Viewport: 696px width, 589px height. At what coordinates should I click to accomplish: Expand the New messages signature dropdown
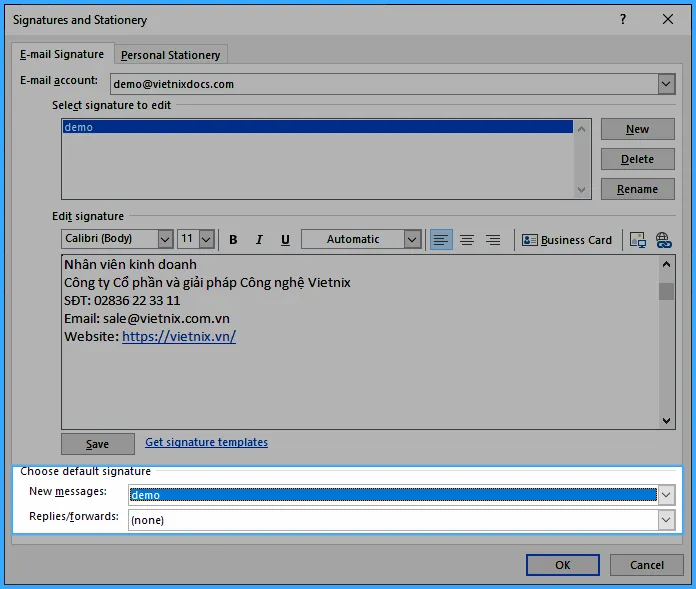pos(666,495)
